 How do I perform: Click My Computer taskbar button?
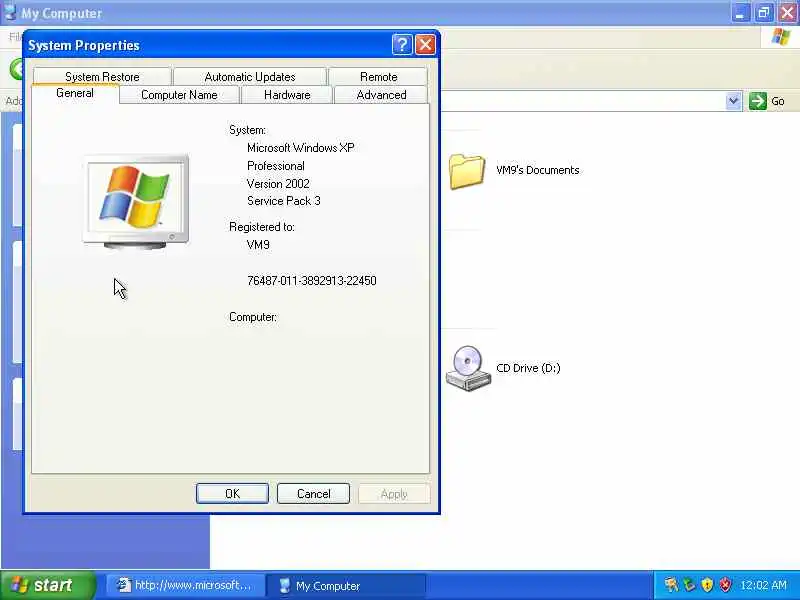click(346, 585)
